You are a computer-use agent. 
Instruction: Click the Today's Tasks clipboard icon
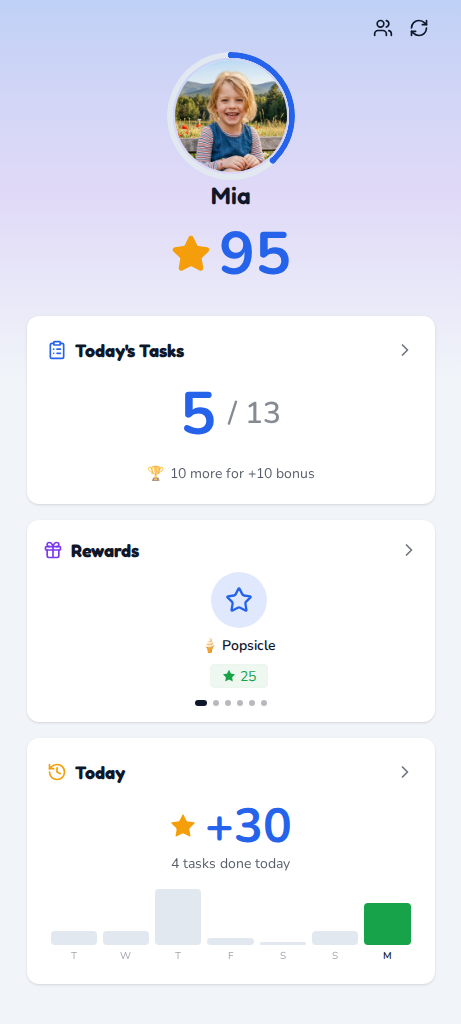coord(57,351)
